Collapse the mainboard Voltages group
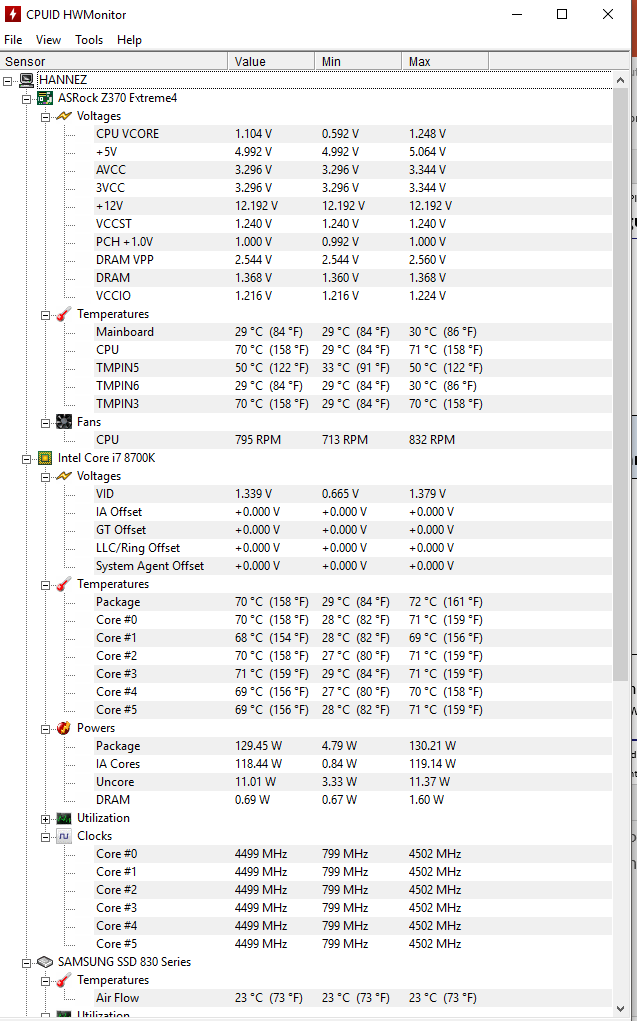 tap(46, 117)
